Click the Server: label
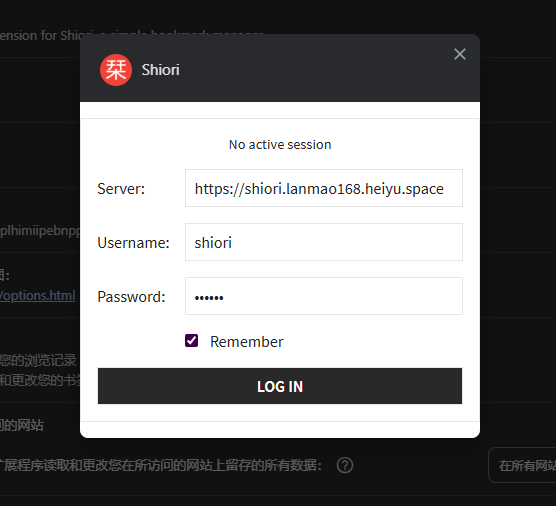 [121, 189]
